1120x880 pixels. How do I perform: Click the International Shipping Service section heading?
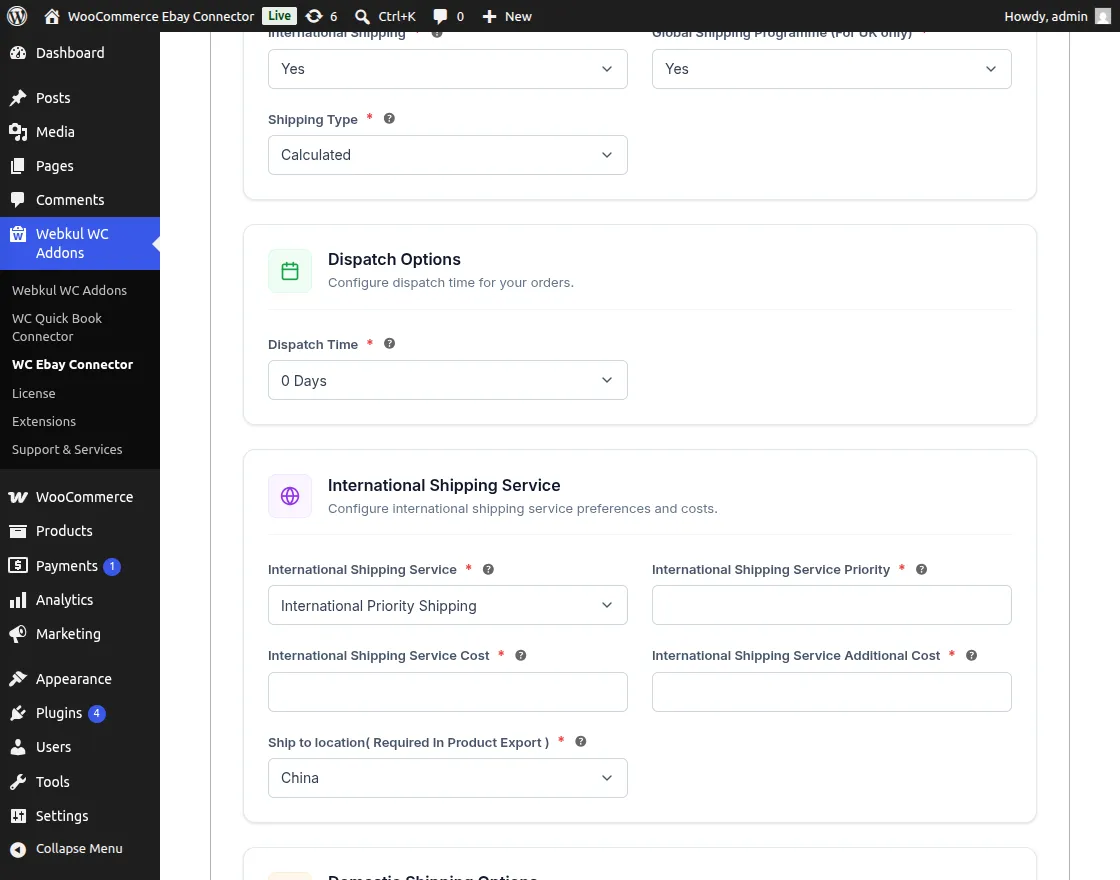pos(444,485)
